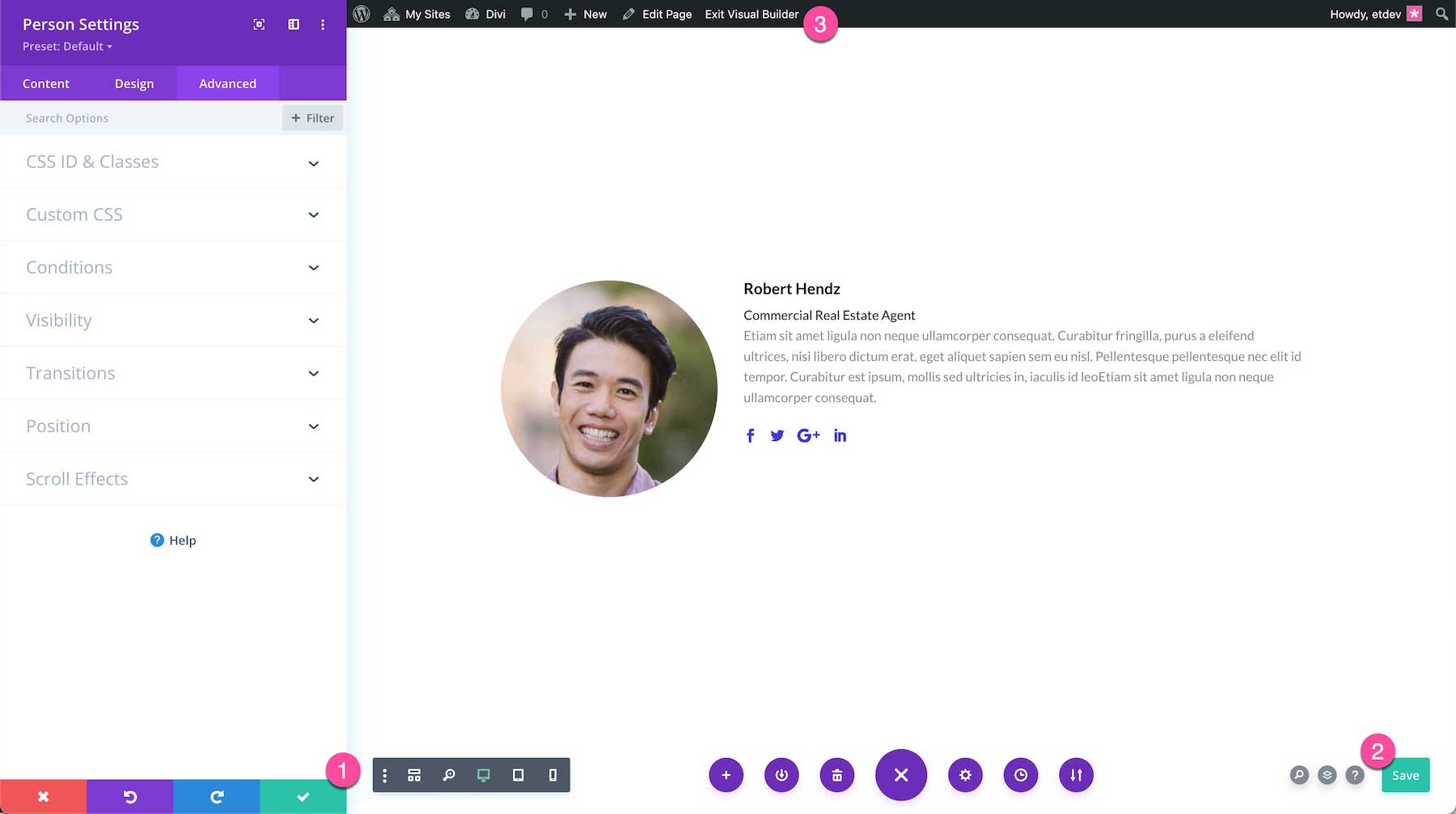Open the Preset: Default dropdown
The height and width of the screenshot is (814, 1456).
click(66, 46)
